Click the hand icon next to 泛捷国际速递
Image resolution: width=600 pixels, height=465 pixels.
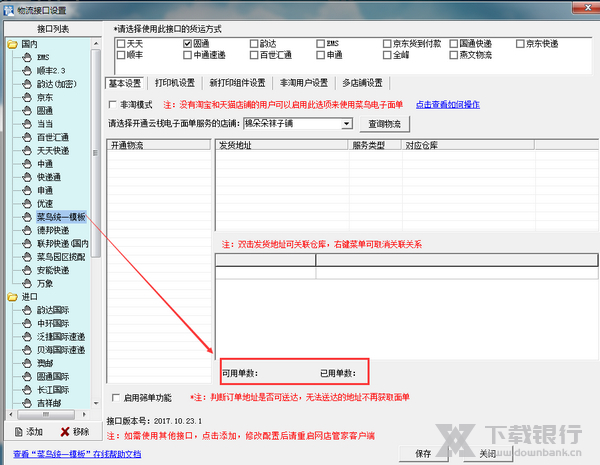pyautogui.click(x=26, y=336)
